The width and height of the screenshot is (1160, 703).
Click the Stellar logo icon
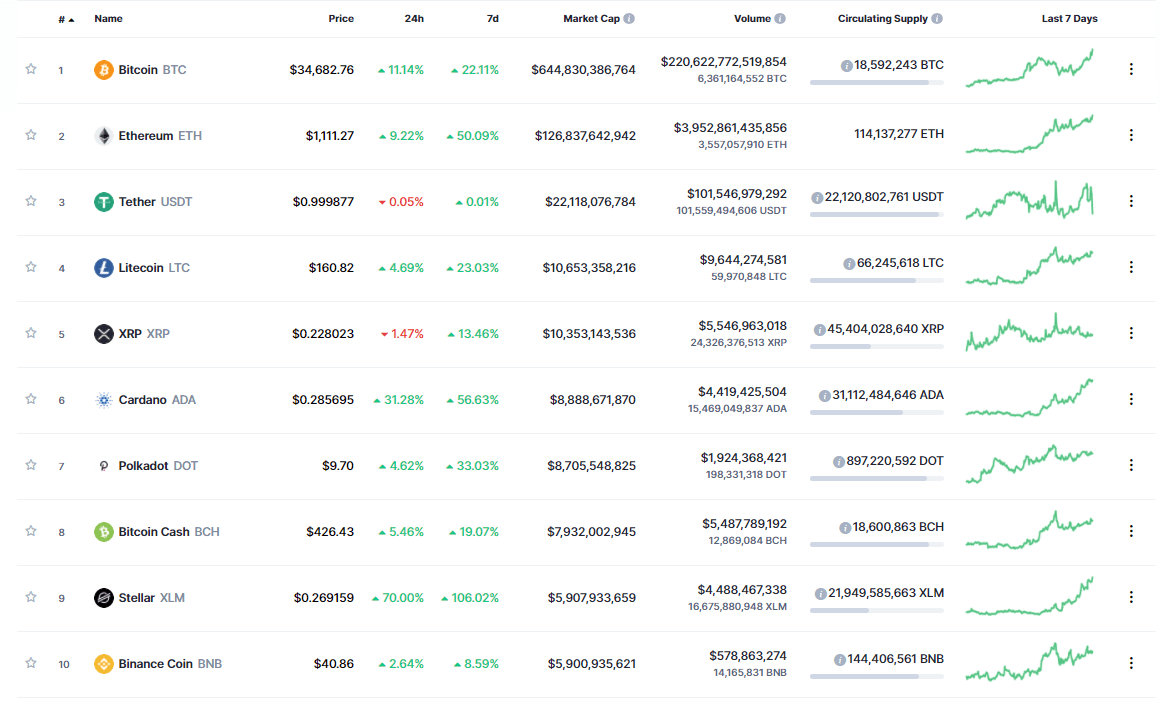104,598
